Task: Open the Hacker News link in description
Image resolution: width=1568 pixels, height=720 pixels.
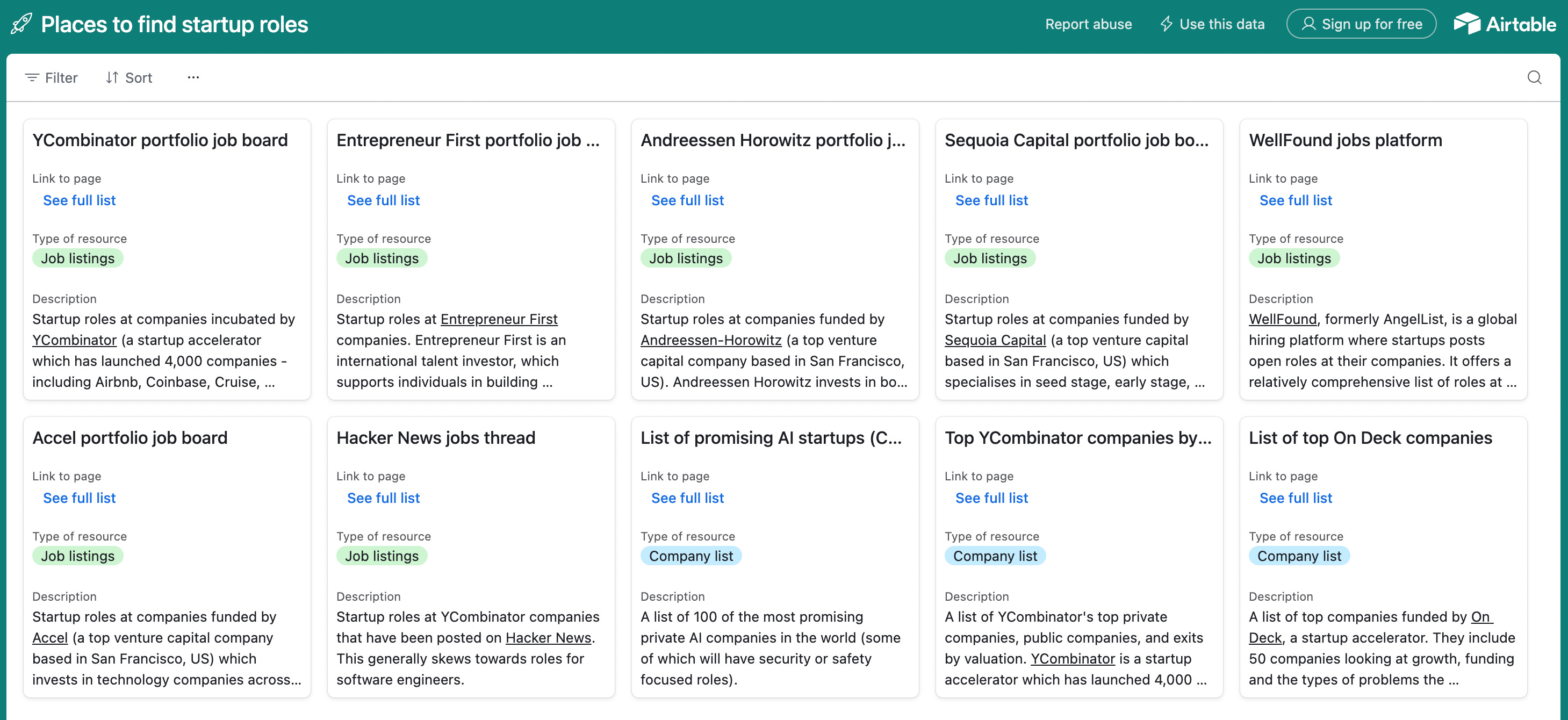Action: 548,637
